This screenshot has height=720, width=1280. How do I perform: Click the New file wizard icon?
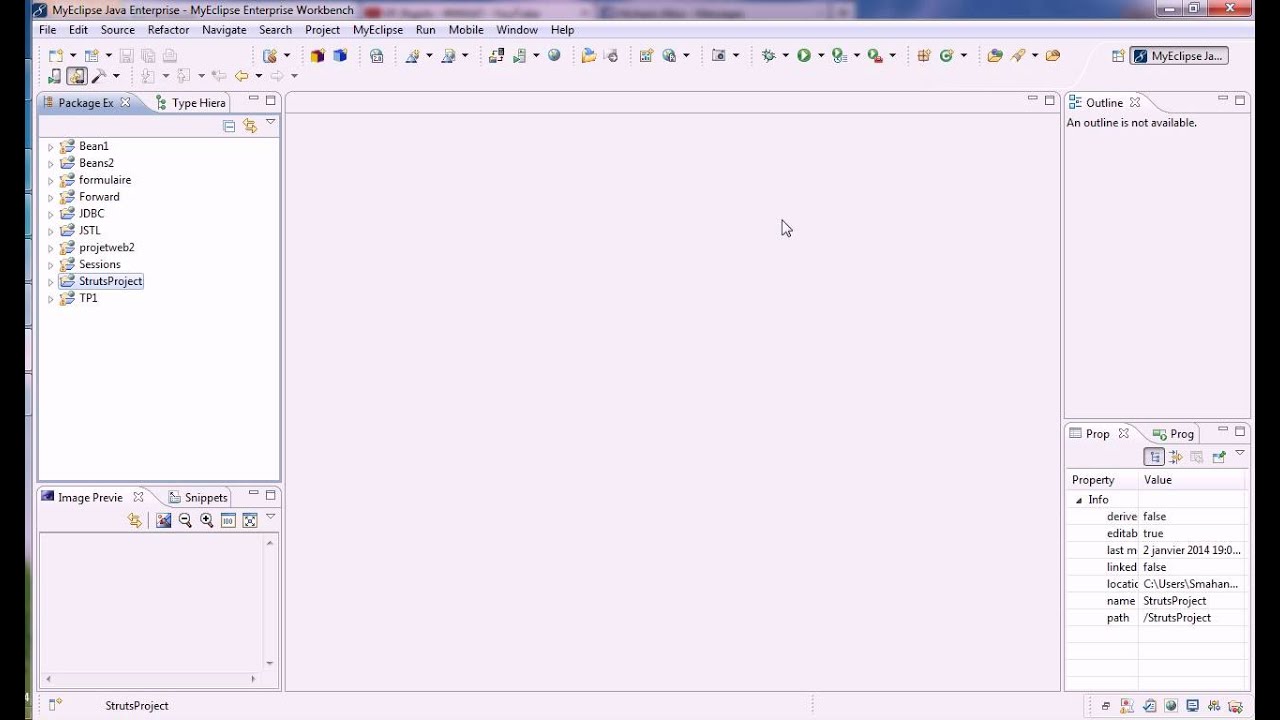coord(56,56)
